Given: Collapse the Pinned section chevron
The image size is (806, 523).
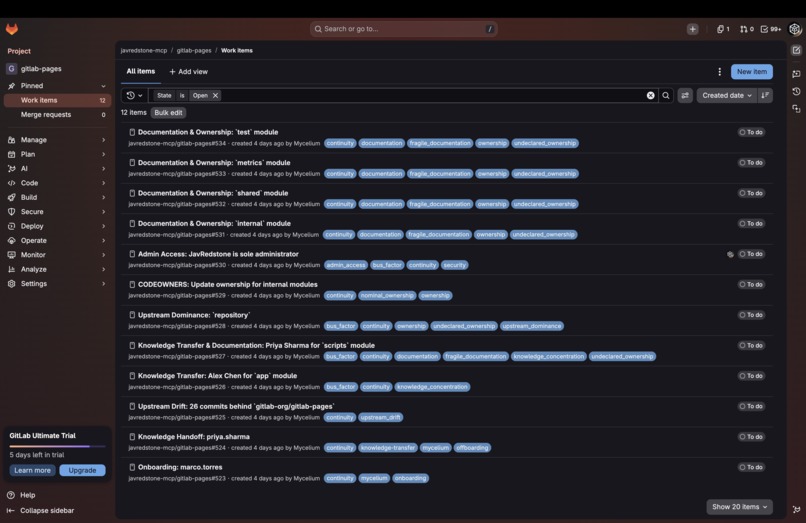Looking at the screenshot, I should coord(103,86).
